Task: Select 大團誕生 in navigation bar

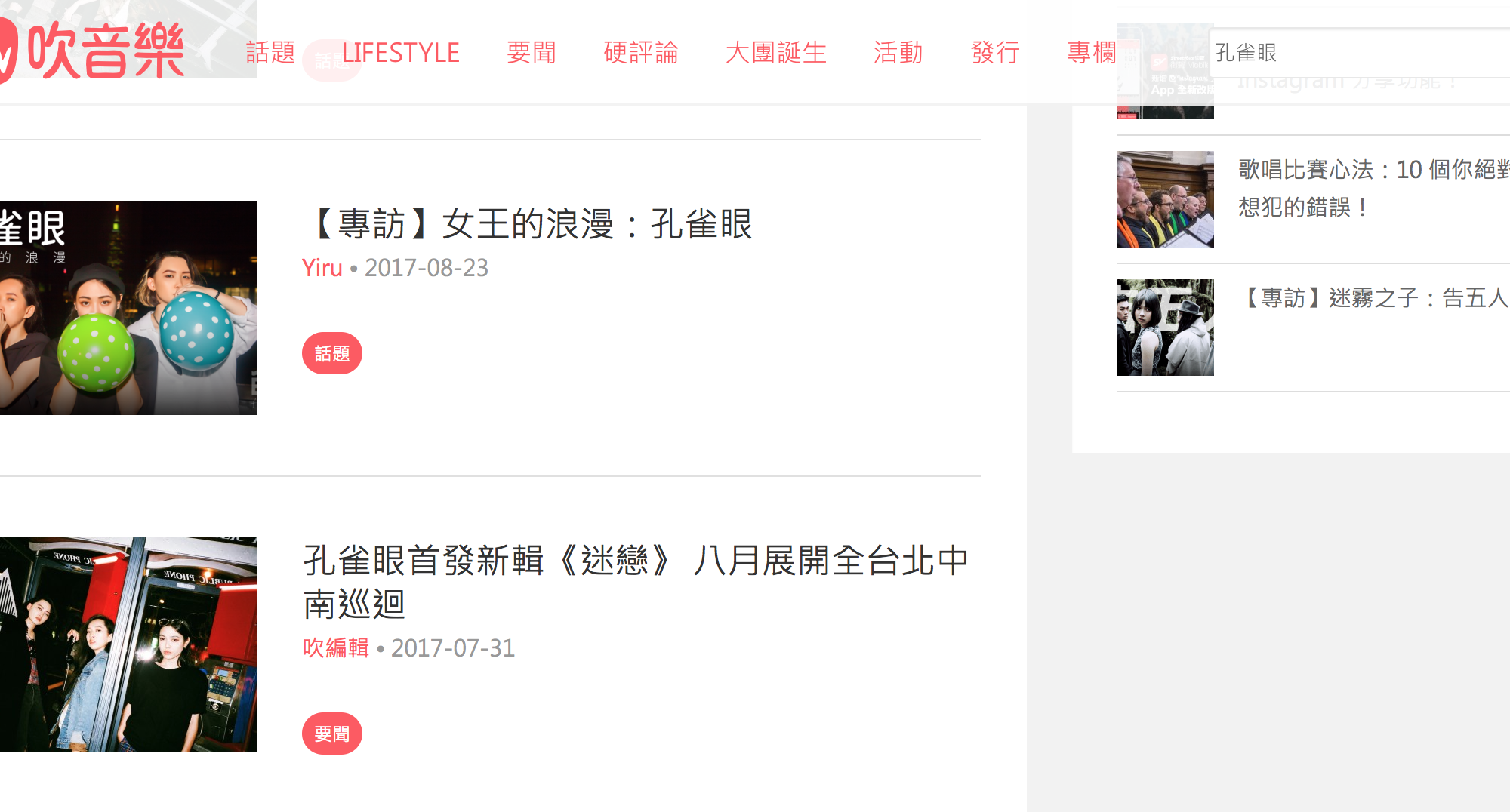Action: [775, 52]
